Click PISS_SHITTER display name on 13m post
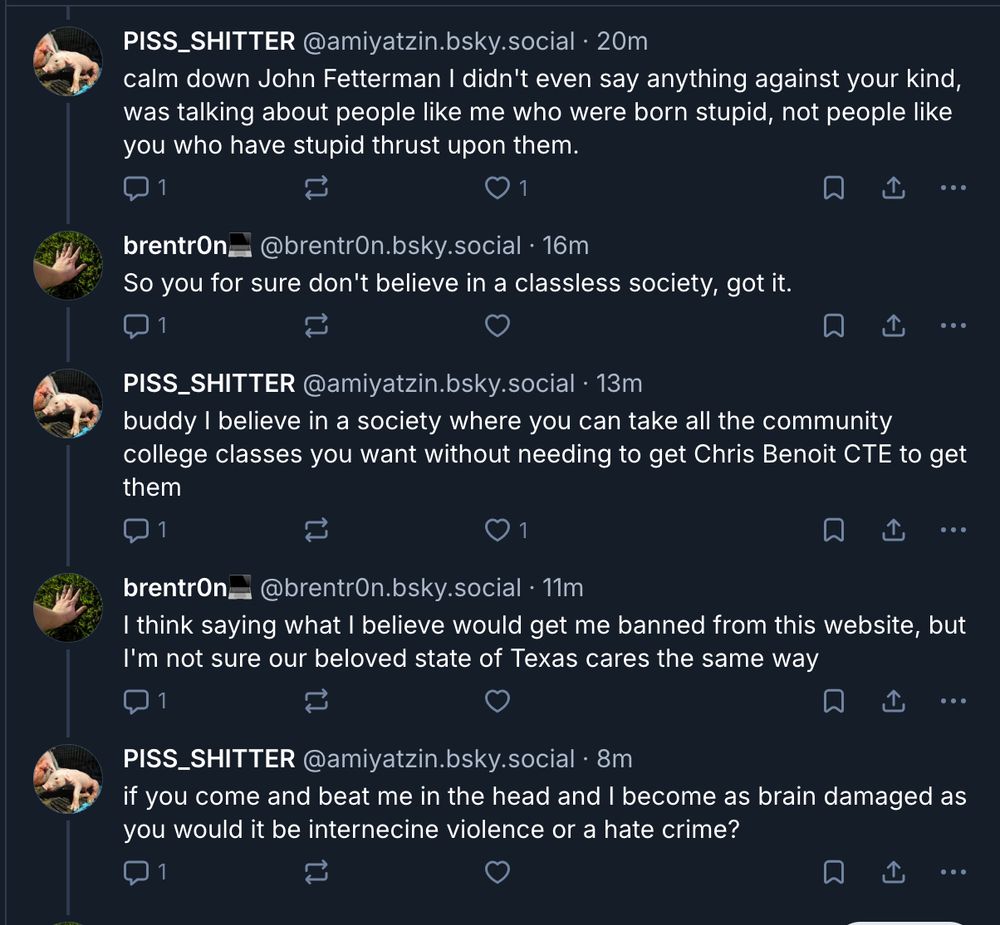The width and height of the screenshot is (1000, 925). point(208,384)
